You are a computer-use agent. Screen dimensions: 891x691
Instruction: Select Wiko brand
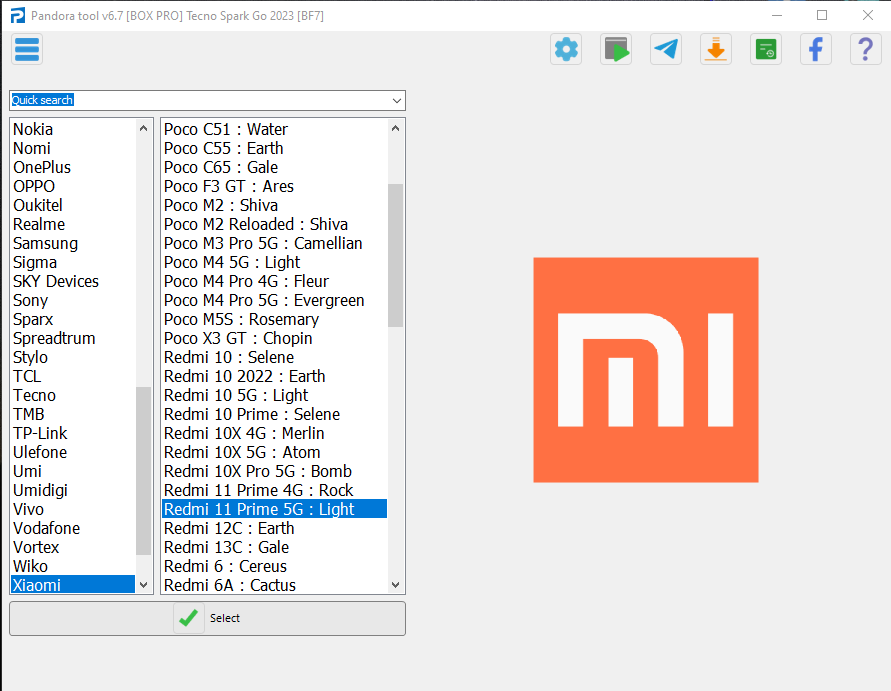(73, 566)
